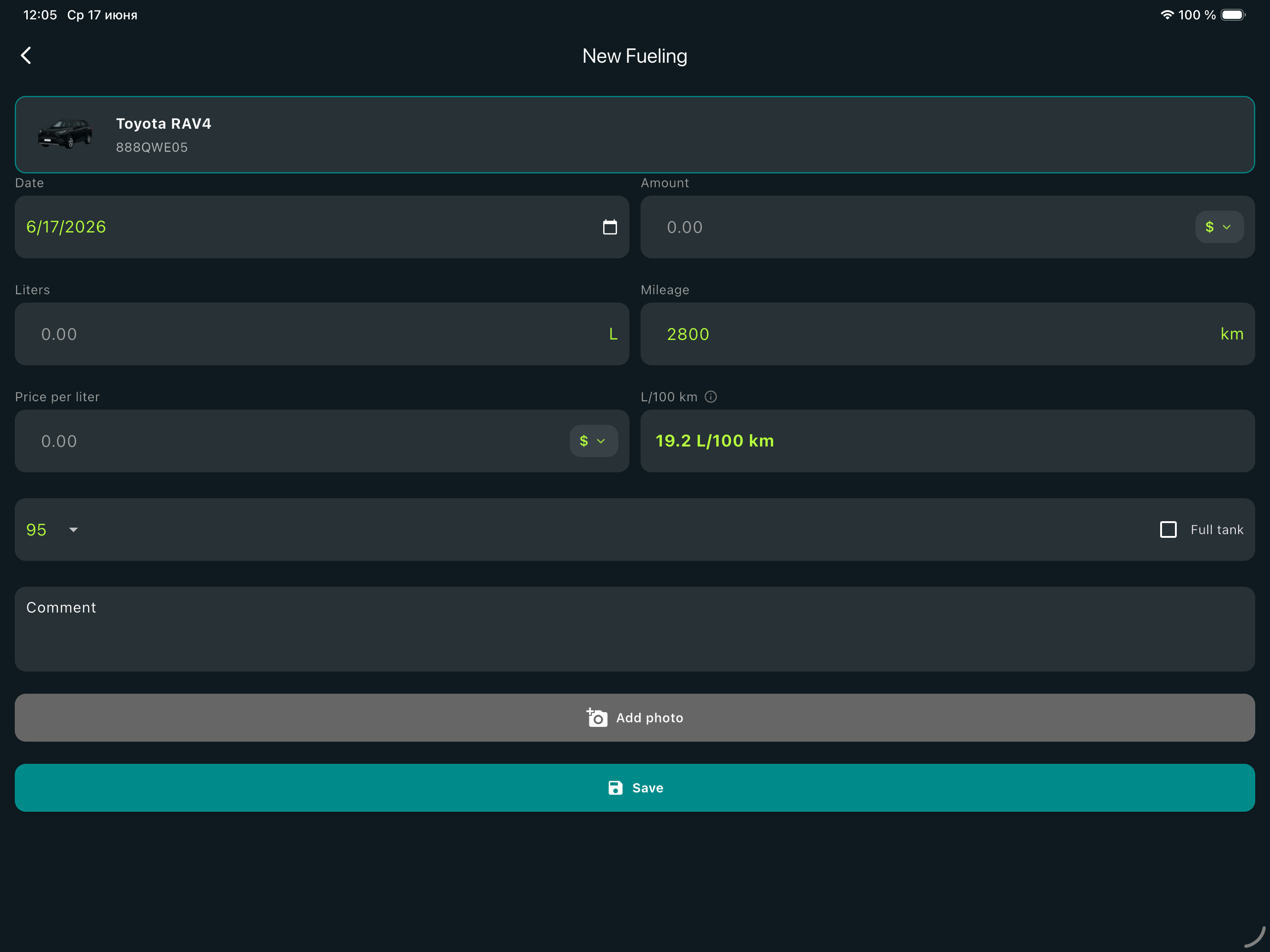Edit the Mileage value 2800
Screen dimensions: 1270x952
pyautogui.click(x=688, y=334)
